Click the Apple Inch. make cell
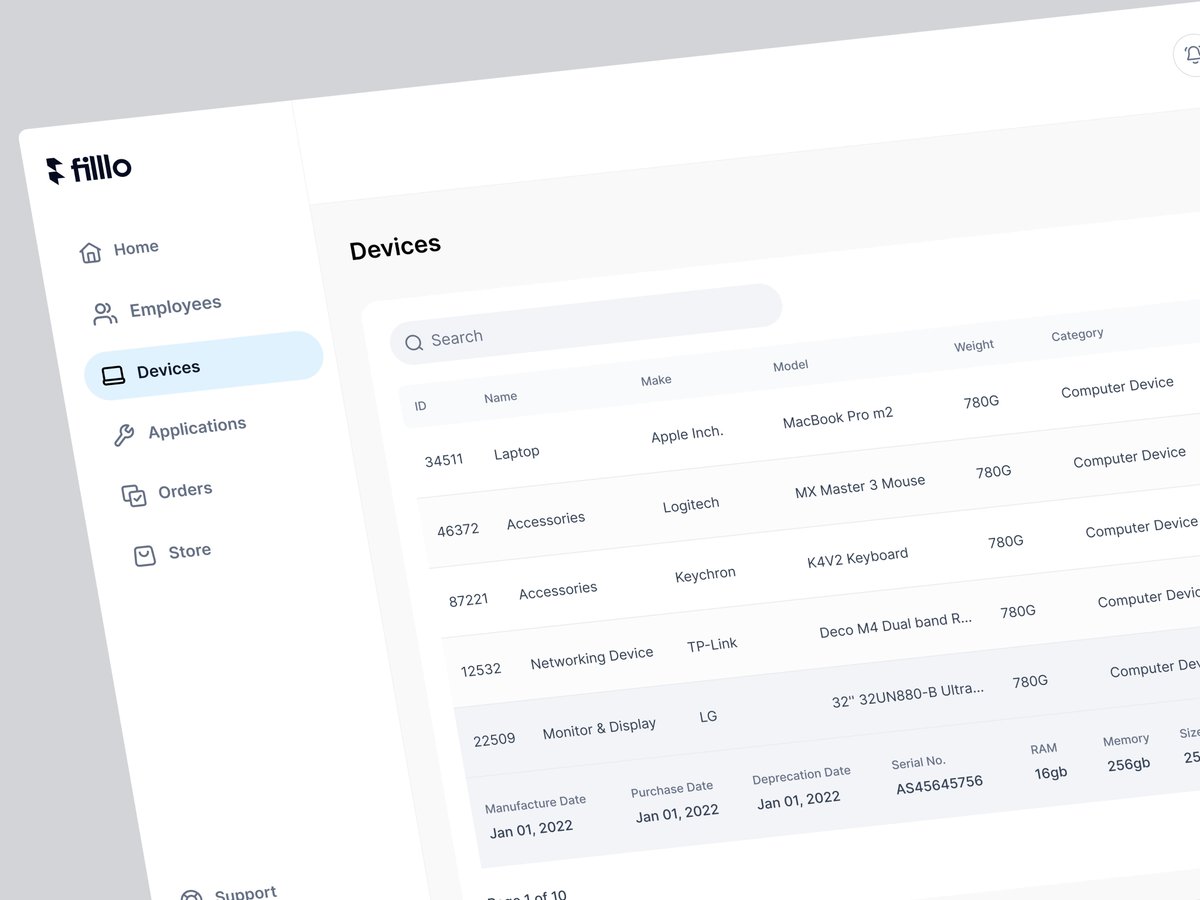The image size is (1200, 900). (x=687, y=435)
